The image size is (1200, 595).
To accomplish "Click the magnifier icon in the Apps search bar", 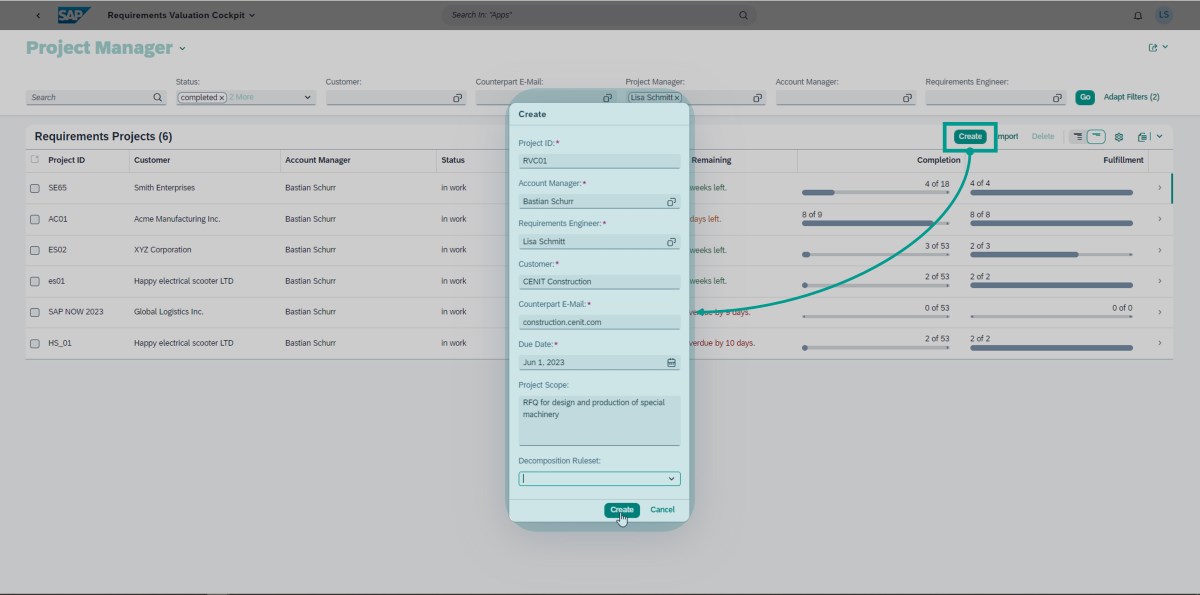I will (743, 15).
